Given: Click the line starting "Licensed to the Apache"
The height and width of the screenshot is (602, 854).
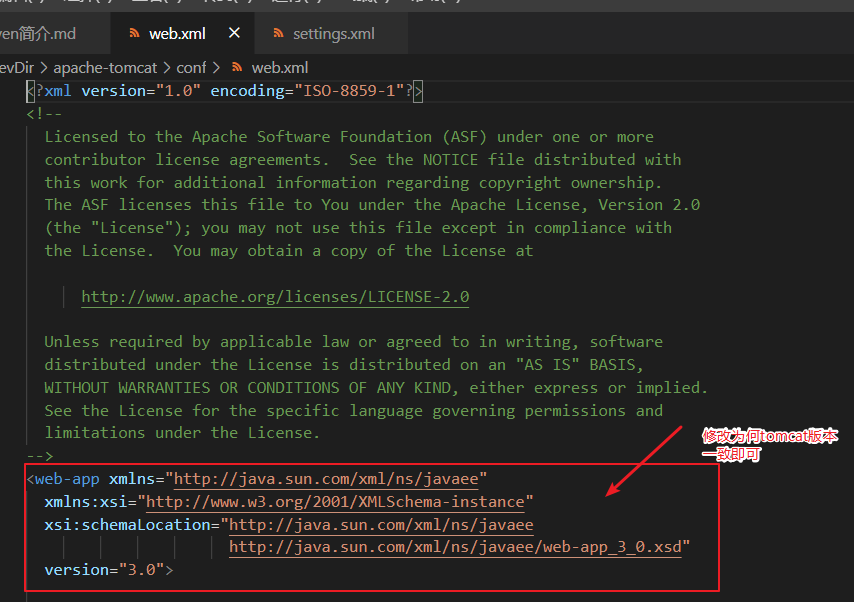Looking at the screenshot, I should pyautogui.click(x=349, y=137).
